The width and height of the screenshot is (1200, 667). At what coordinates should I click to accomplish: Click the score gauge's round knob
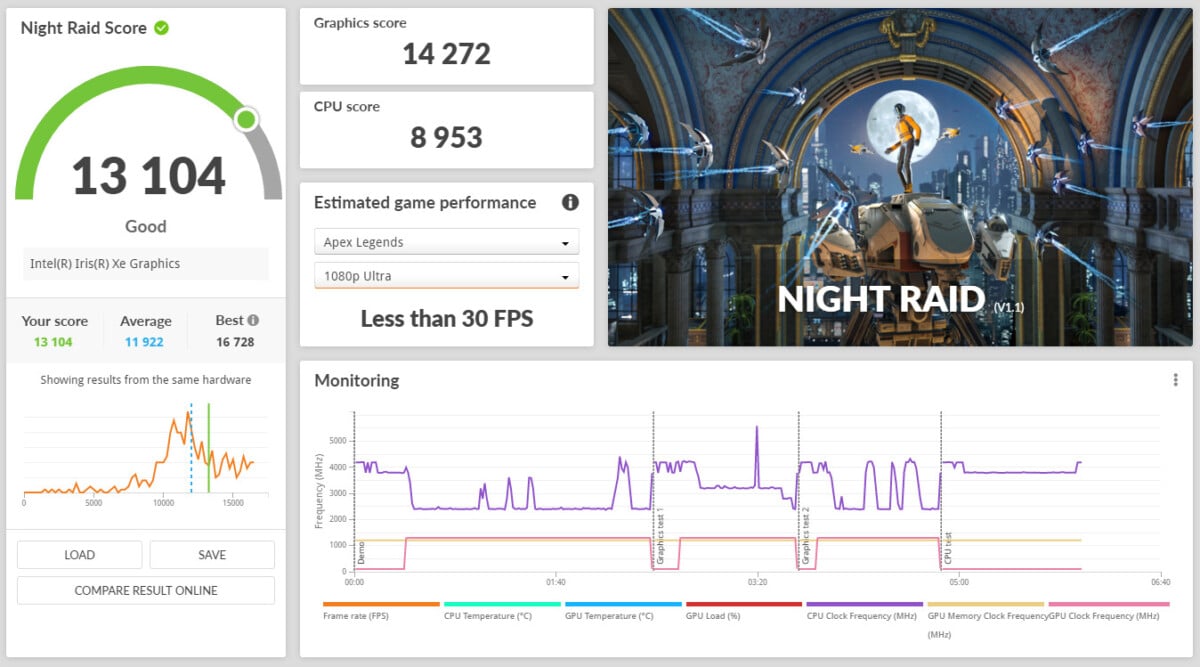246,121
